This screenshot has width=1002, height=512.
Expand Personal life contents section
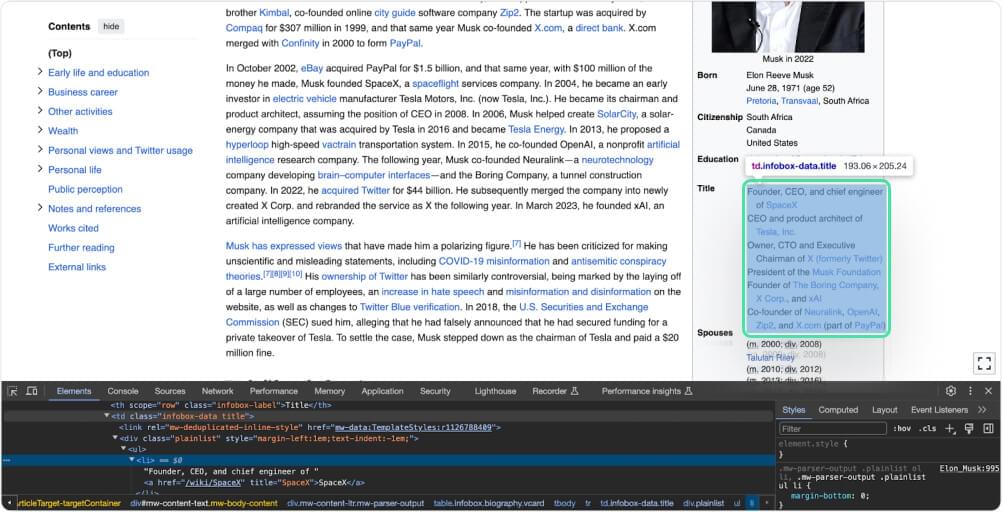pos(40,169)
